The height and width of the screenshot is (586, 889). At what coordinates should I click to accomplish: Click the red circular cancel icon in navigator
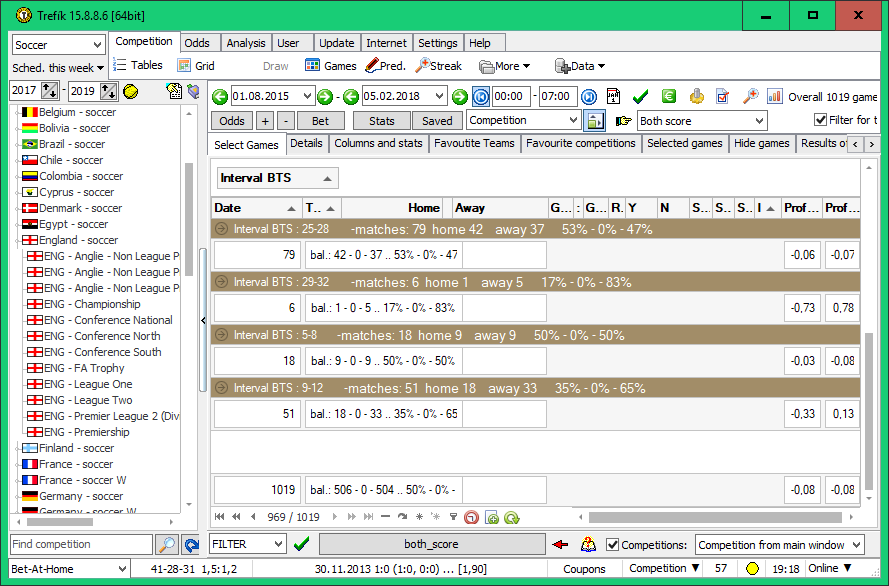[x=471, y=517]
